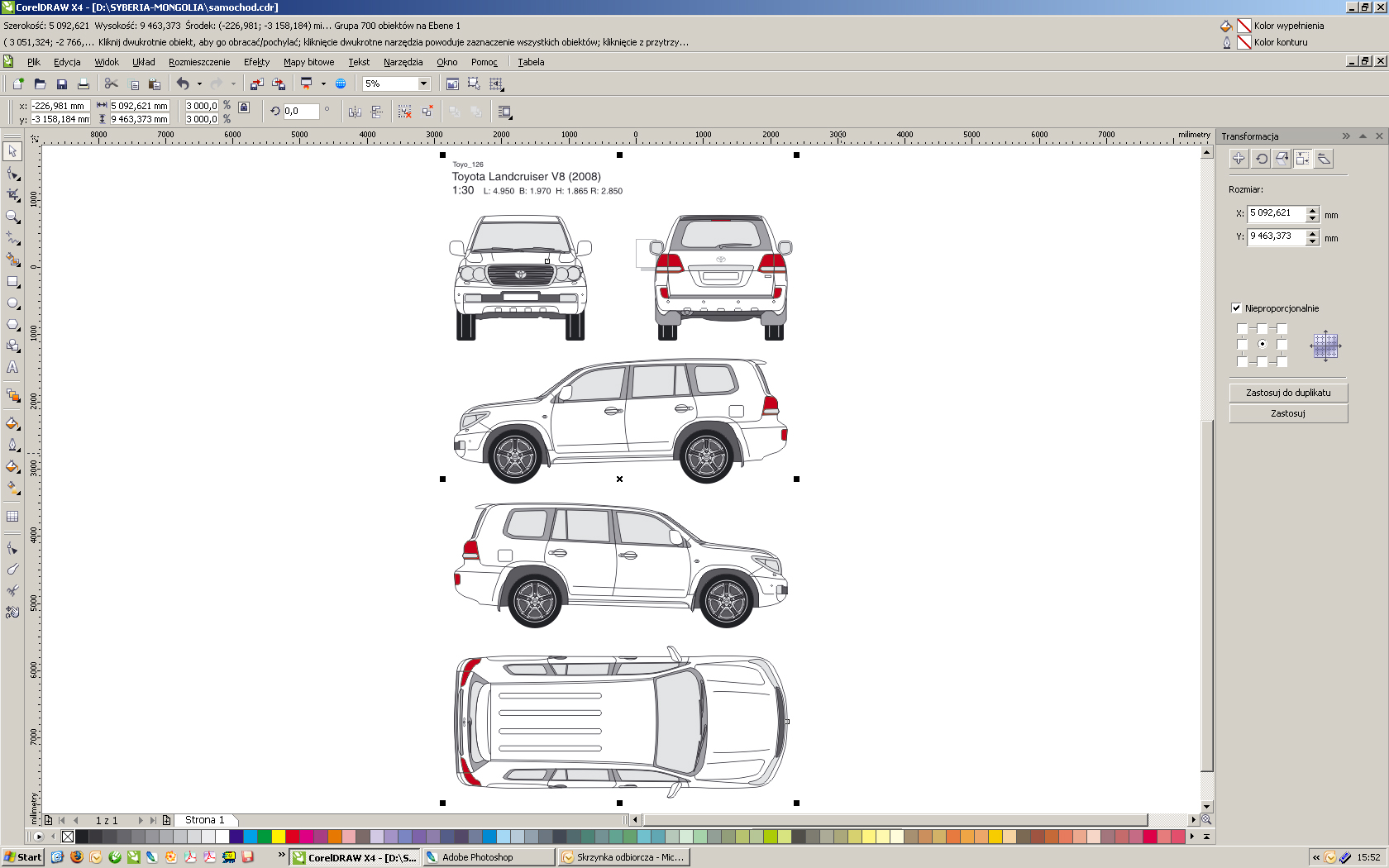Select the Pick tool in the toolbox
Screen dimensions: 1389x868
coord(12,151)
